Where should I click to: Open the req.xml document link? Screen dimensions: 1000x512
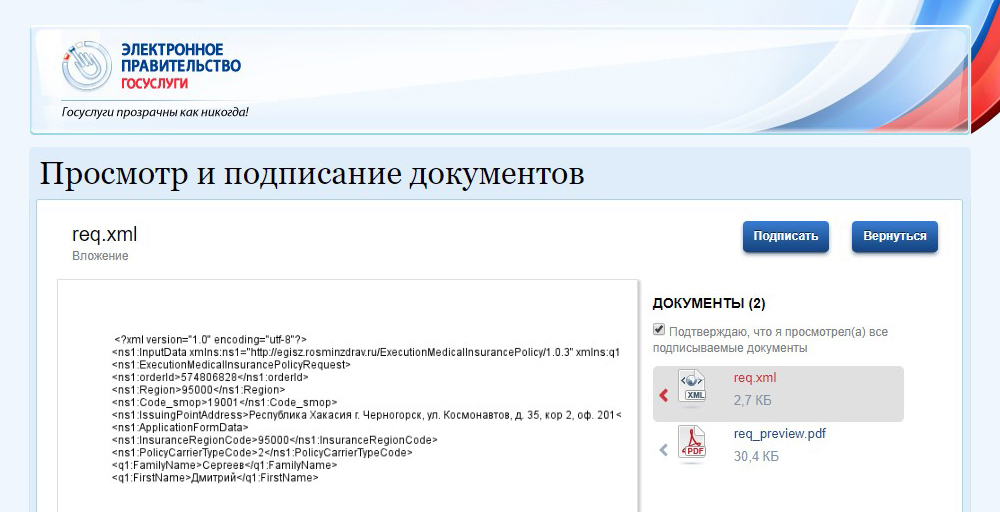pos(754,378)
